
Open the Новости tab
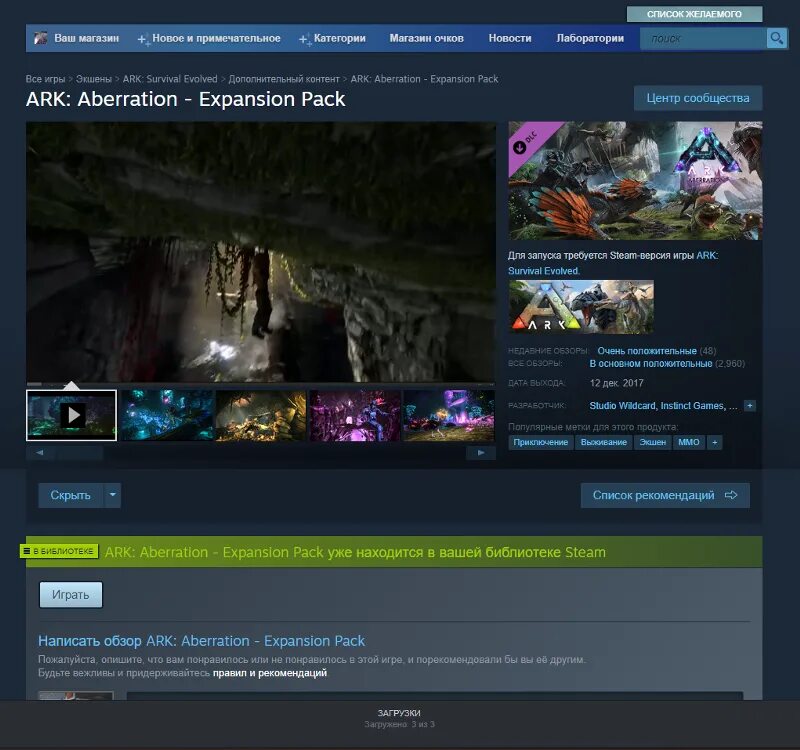(x=510, y=38)
